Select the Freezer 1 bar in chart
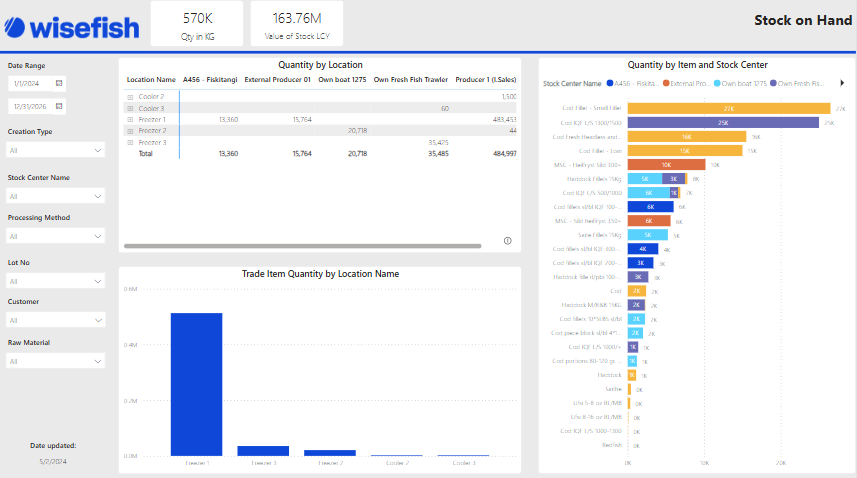Viewport: 857px width, 478px height. click(196, 384)
